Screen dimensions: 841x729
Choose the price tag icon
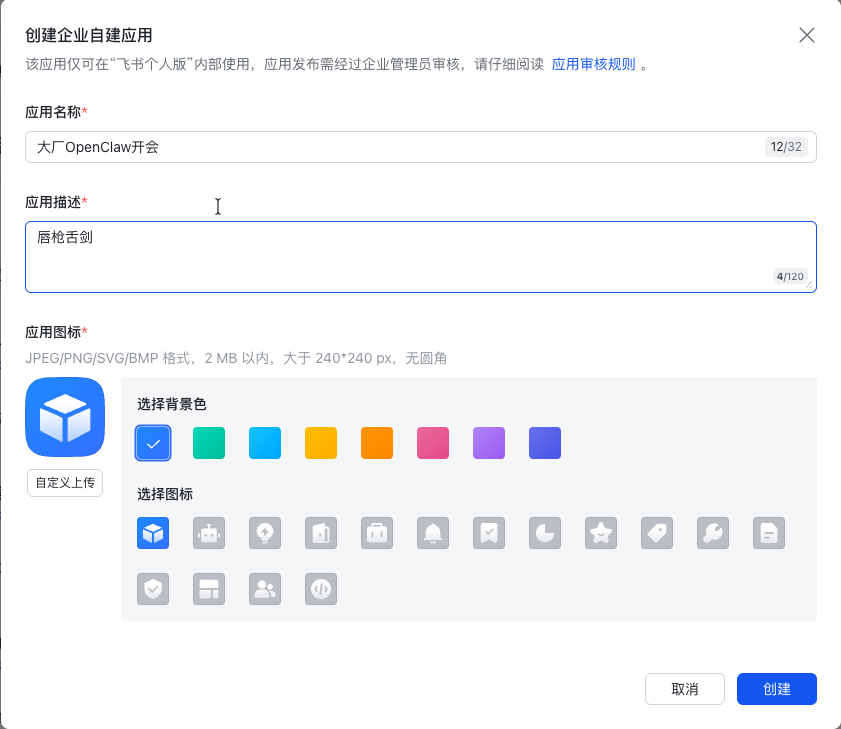coord(657,533)
